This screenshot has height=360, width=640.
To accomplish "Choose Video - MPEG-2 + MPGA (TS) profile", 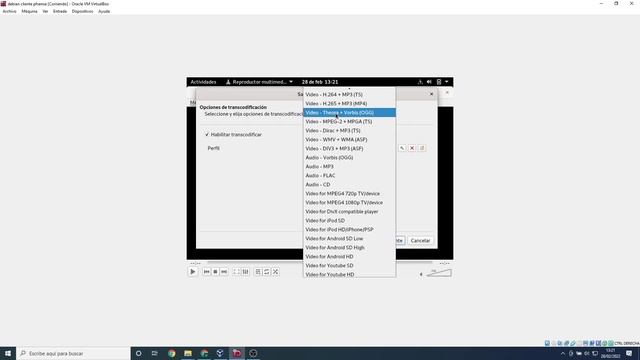I will pyautogui.click(x=349, y=122).
